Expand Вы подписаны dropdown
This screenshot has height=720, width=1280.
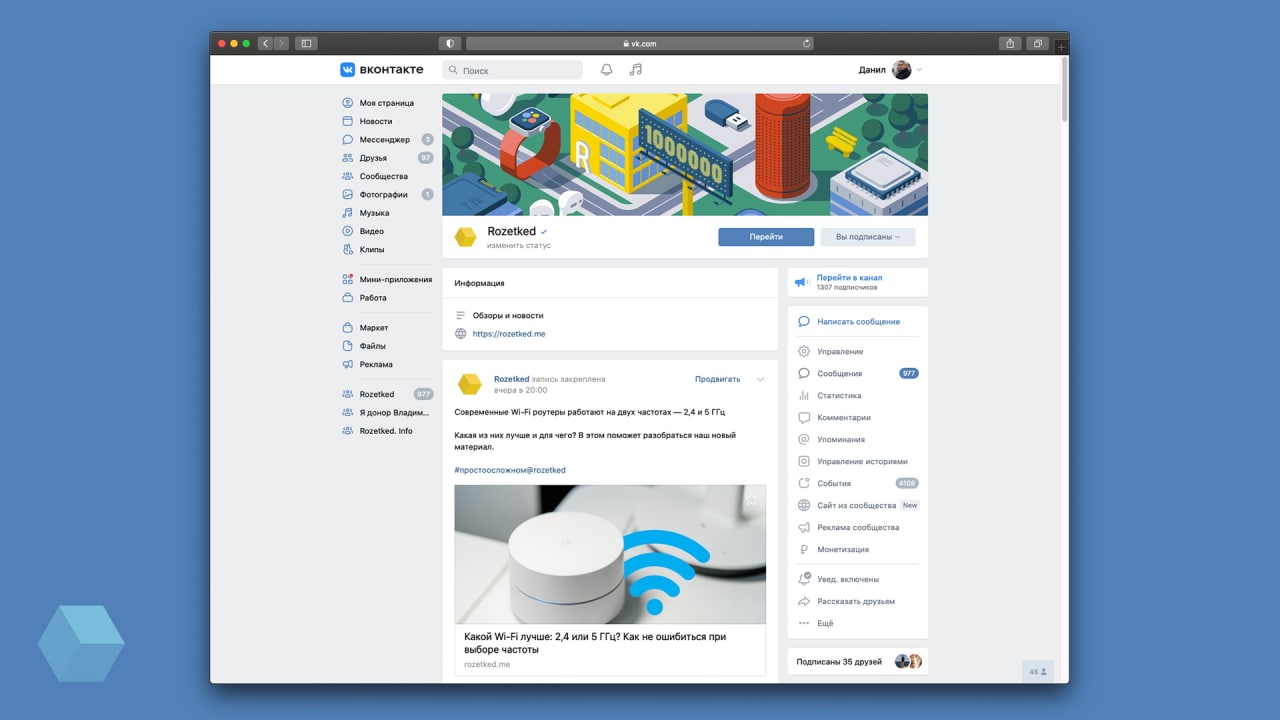pyautogui.click(x=868, y=237)
